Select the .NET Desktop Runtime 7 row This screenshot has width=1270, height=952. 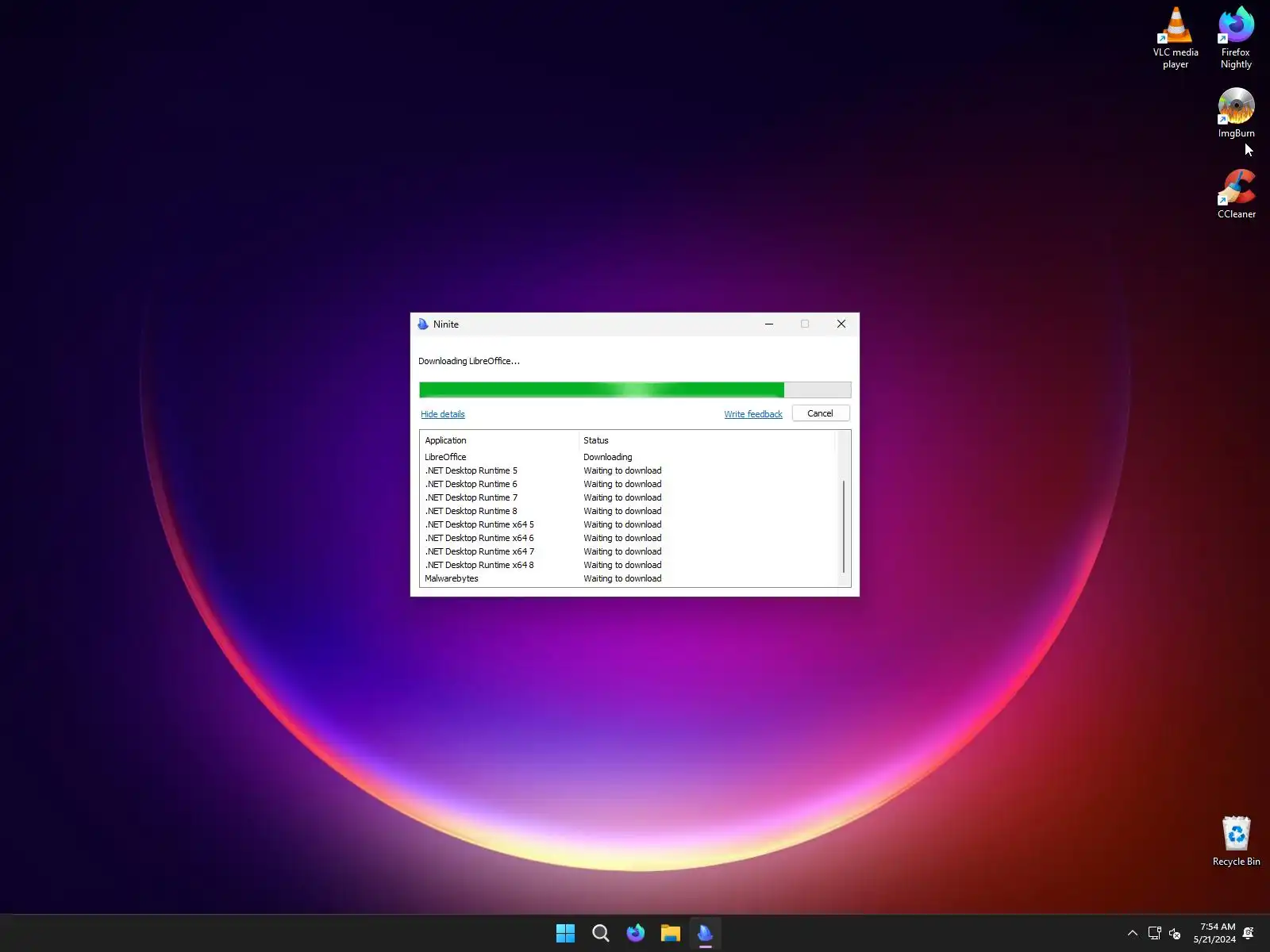(628, 497)
